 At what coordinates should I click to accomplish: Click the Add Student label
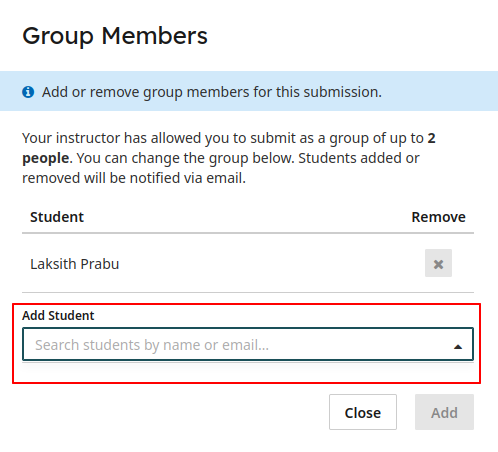tap(58, 315)
